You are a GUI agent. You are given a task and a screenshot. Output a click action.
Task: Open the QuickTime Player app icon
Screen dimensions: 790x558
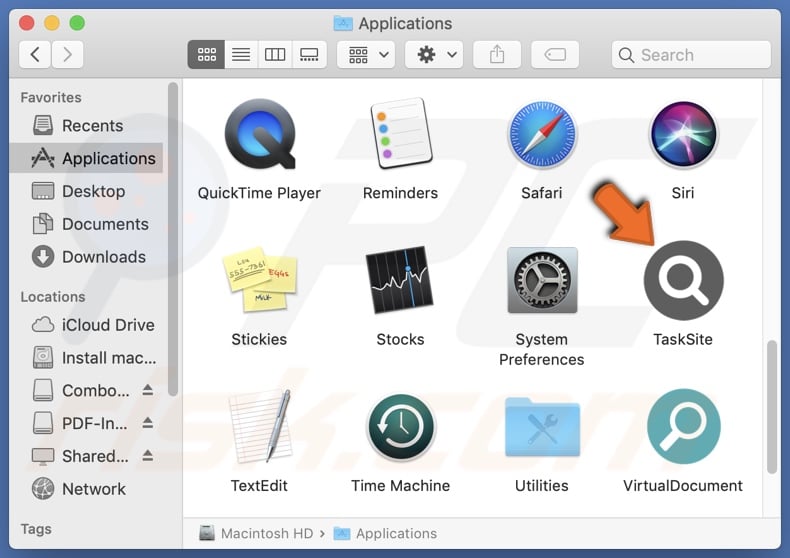(259, 134)
